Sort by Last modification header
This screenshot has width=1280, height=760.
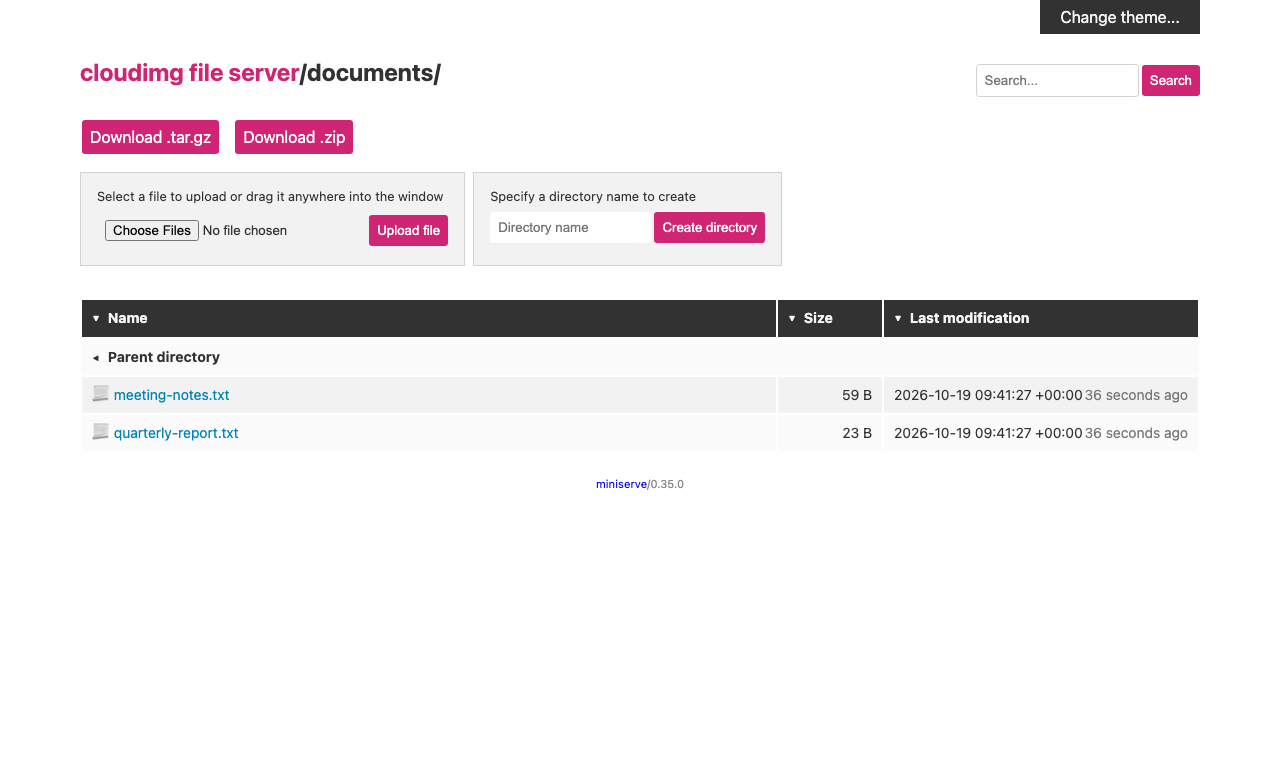(969, 318)
